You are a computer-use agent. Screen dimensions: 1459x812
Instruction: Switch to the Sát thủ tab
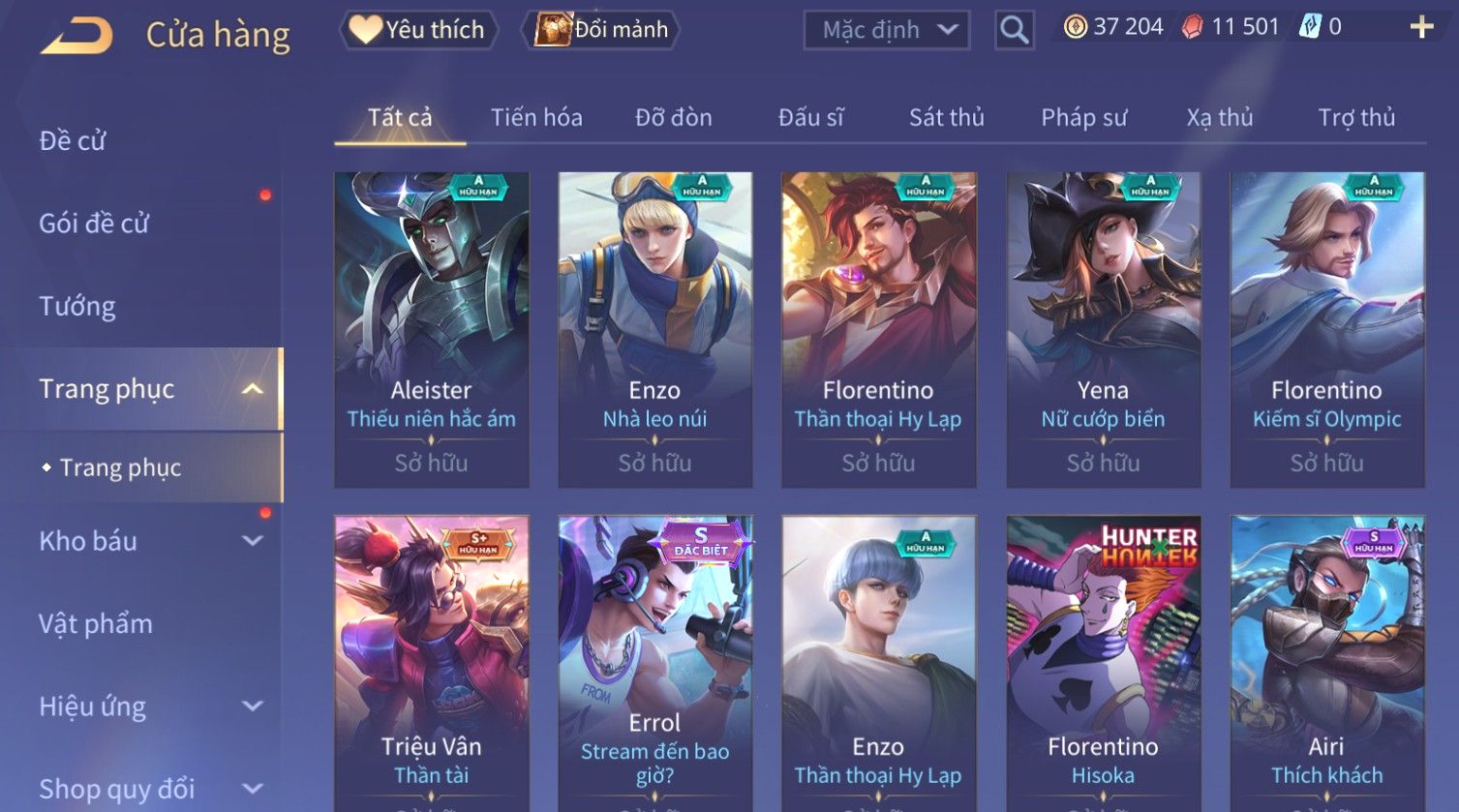946,118
